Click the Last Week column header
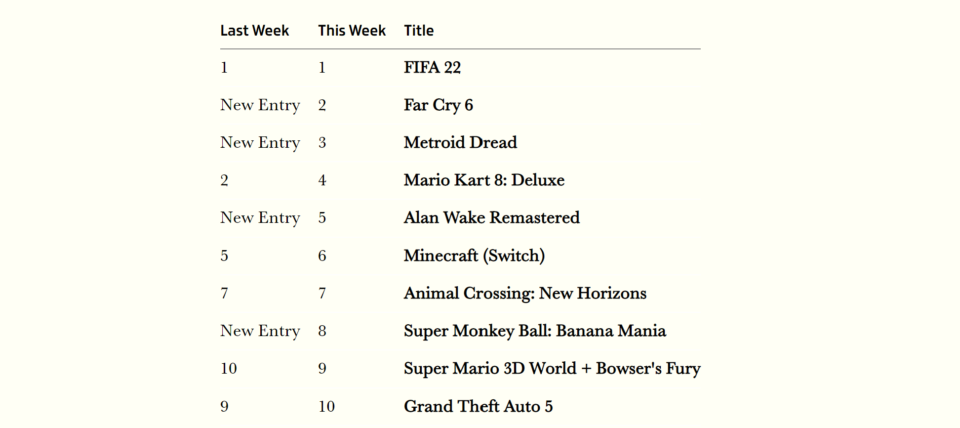 [x=254, y=31]
